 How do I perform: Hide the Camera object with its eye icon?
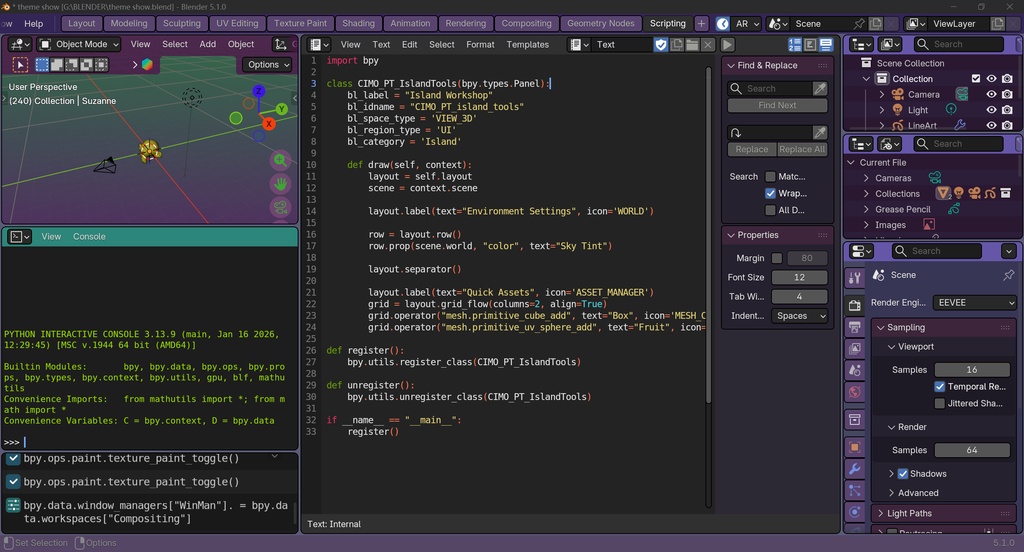click(x=991, y=94)
